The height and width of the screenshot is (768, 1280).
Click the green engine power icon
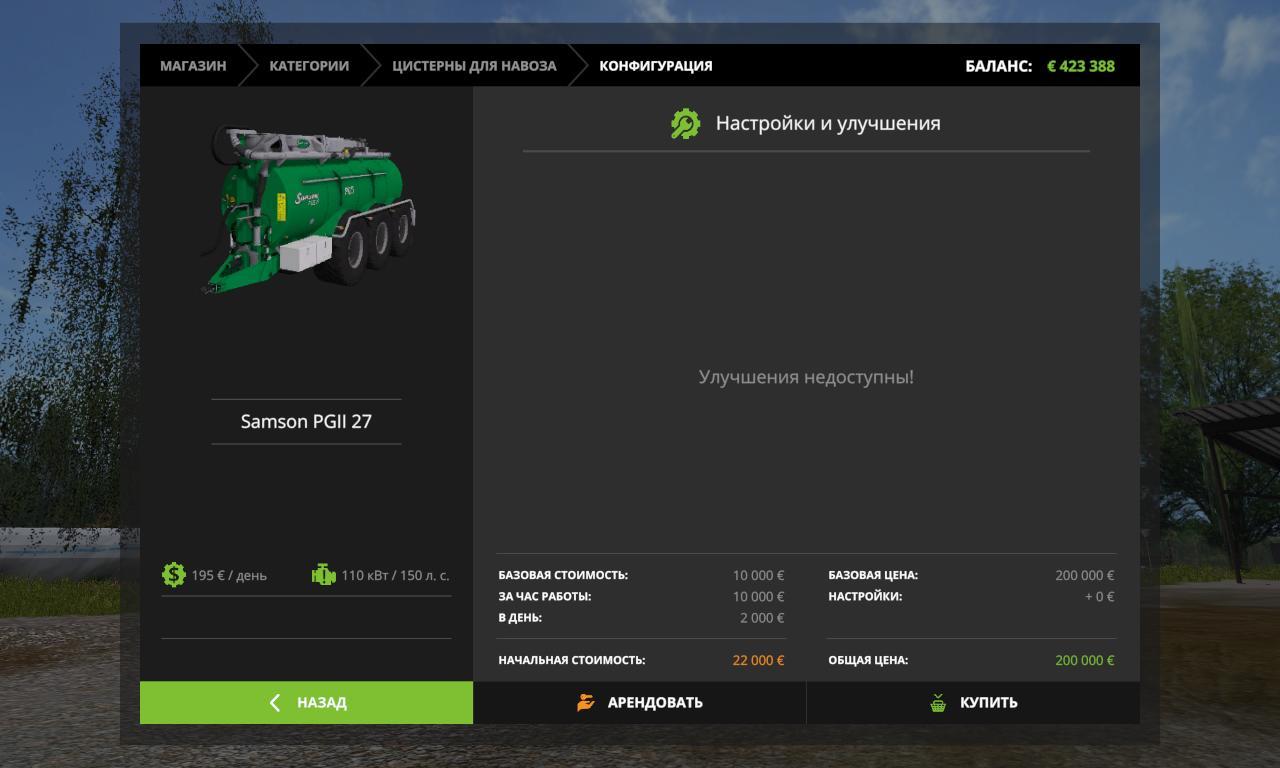coord(323,575)
